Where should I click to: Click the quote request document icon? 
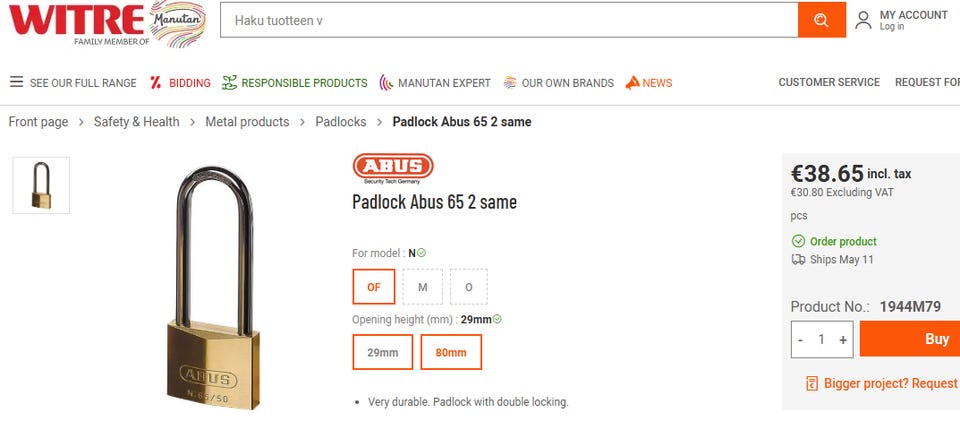tap(812, 384)
